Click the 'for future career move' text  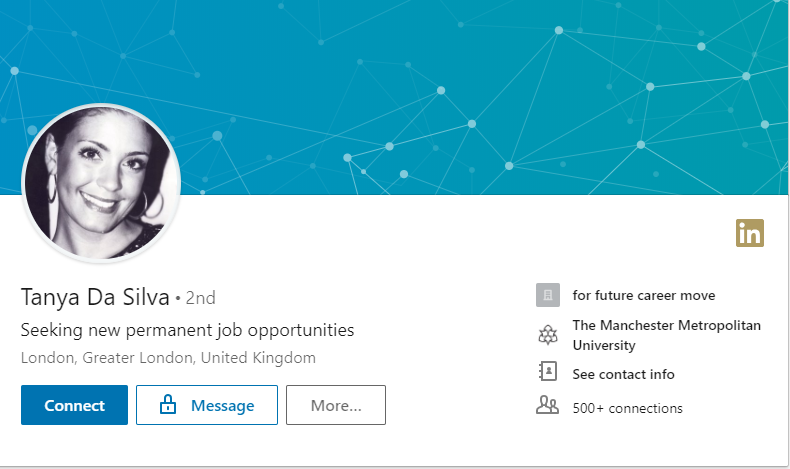click(x=643, y=295)
